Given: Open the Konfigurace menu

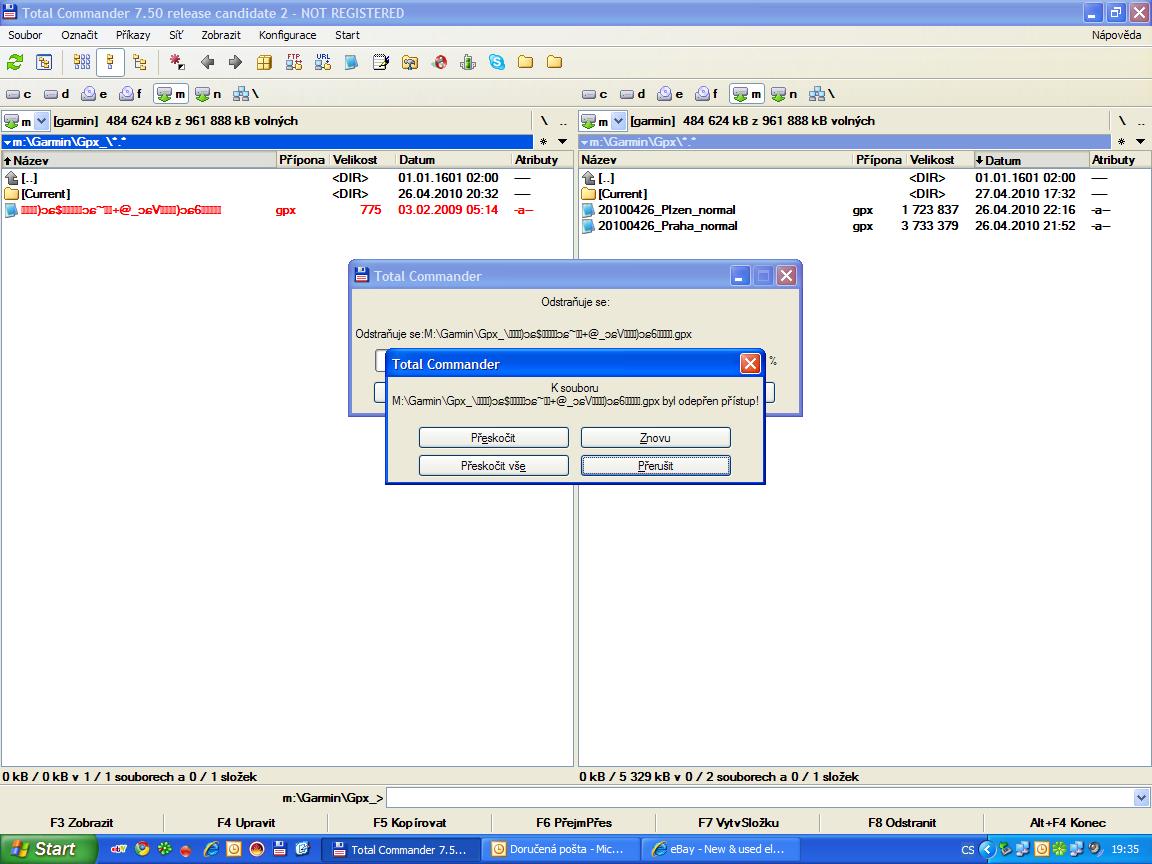Looking at the screenshot, I should coord(287,35).
